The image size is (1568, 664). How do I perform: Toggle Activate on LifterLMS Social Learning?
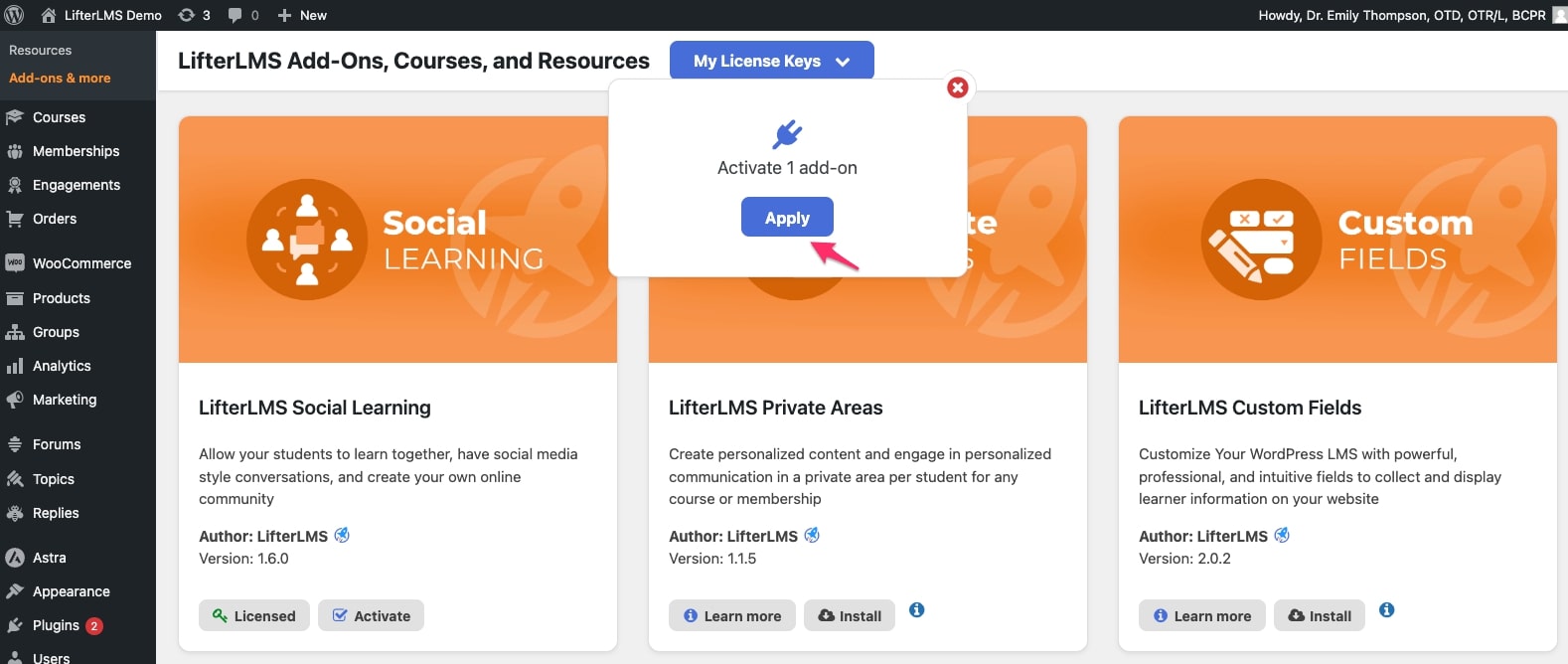coord(371,615)
